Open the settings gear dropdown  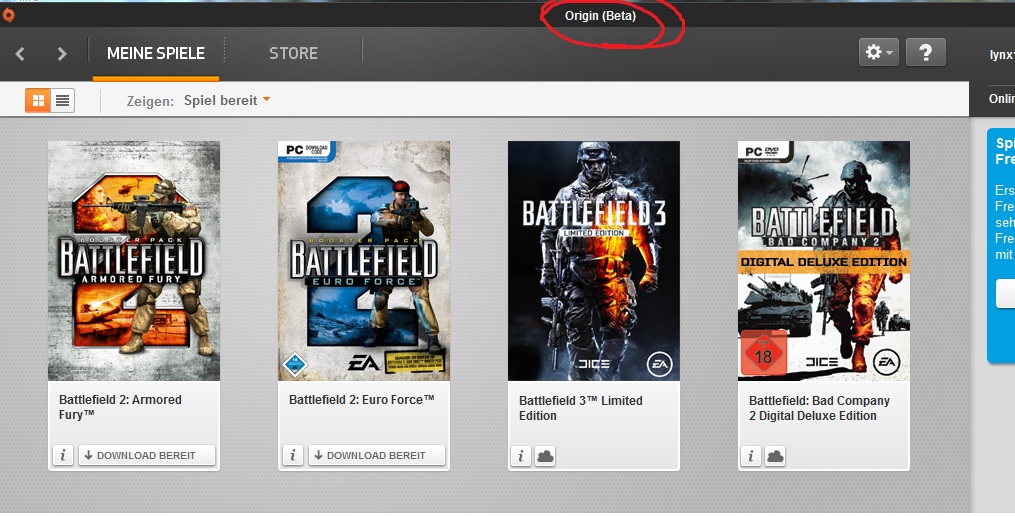(x=878, y=52)
